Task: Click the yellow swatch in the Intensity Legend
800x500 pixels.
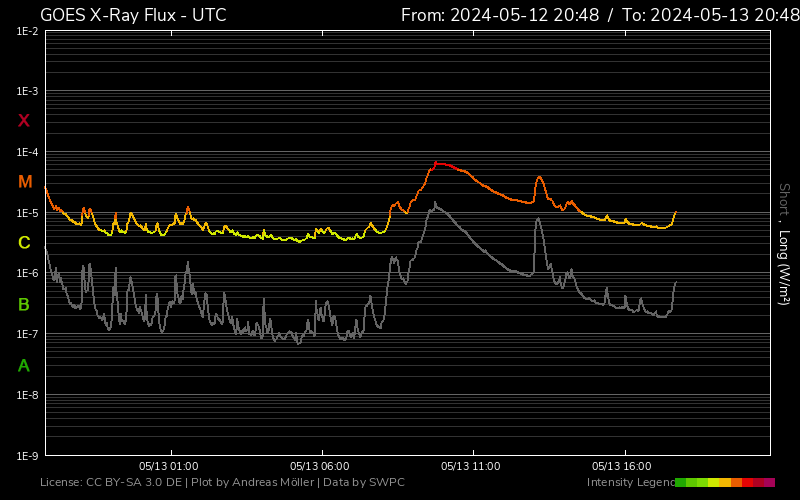Action: tap(713, 483)
